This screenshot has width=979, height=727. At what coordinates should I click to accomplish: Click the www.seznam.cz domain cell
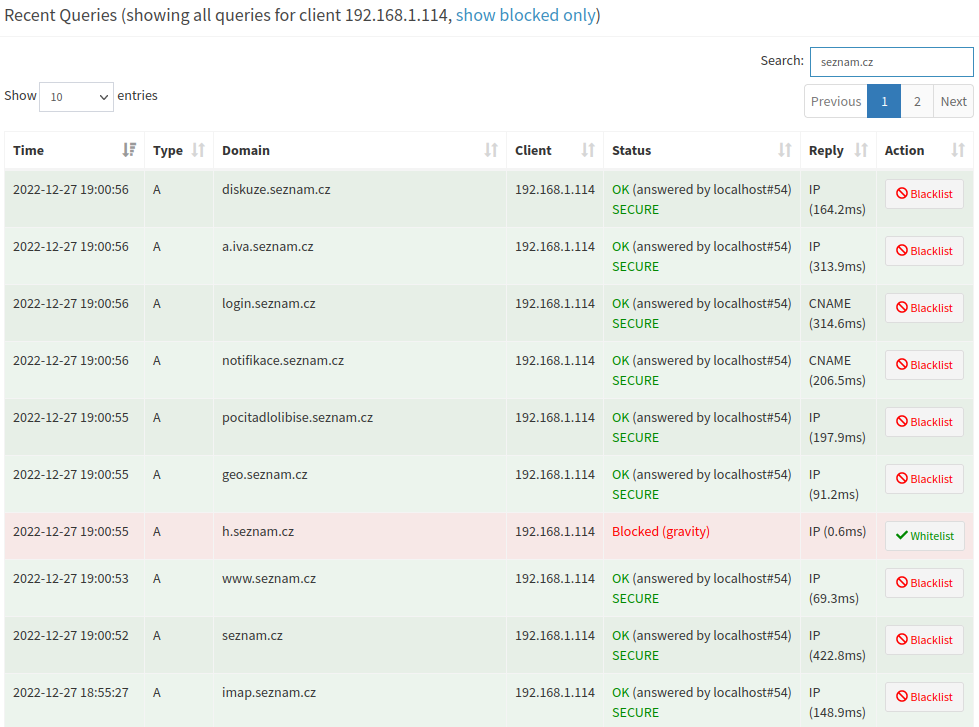(x=269, y=579)
